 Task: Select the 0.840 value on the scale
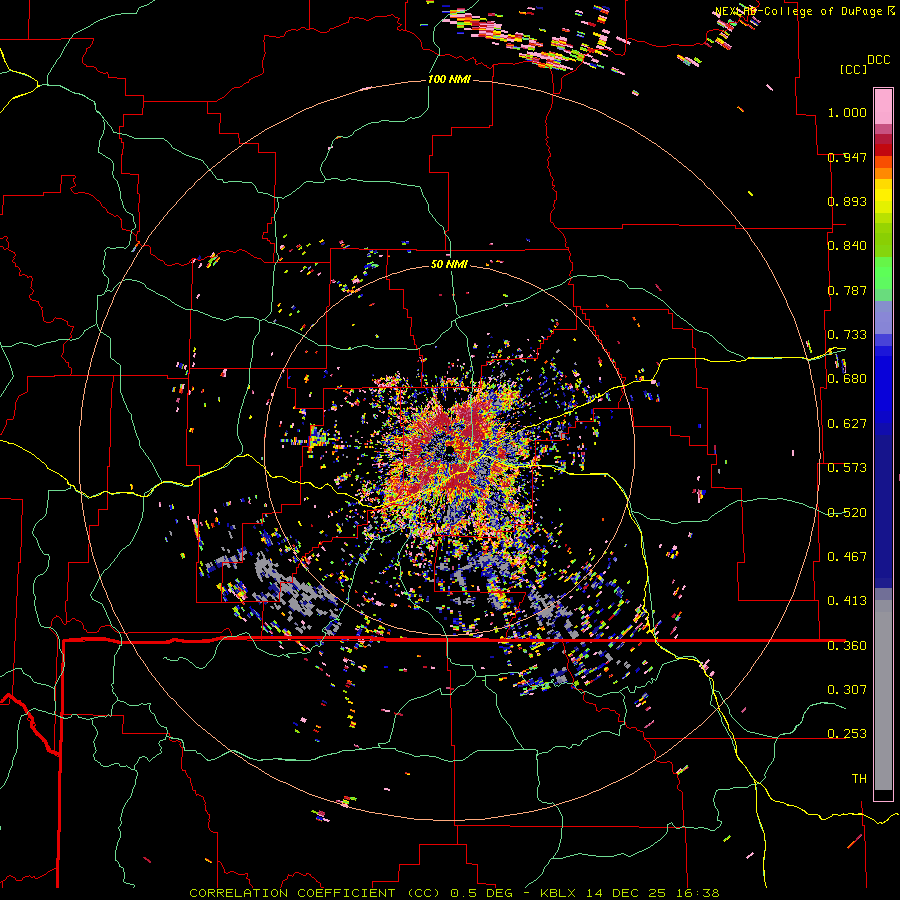click(x=847, y=246)
